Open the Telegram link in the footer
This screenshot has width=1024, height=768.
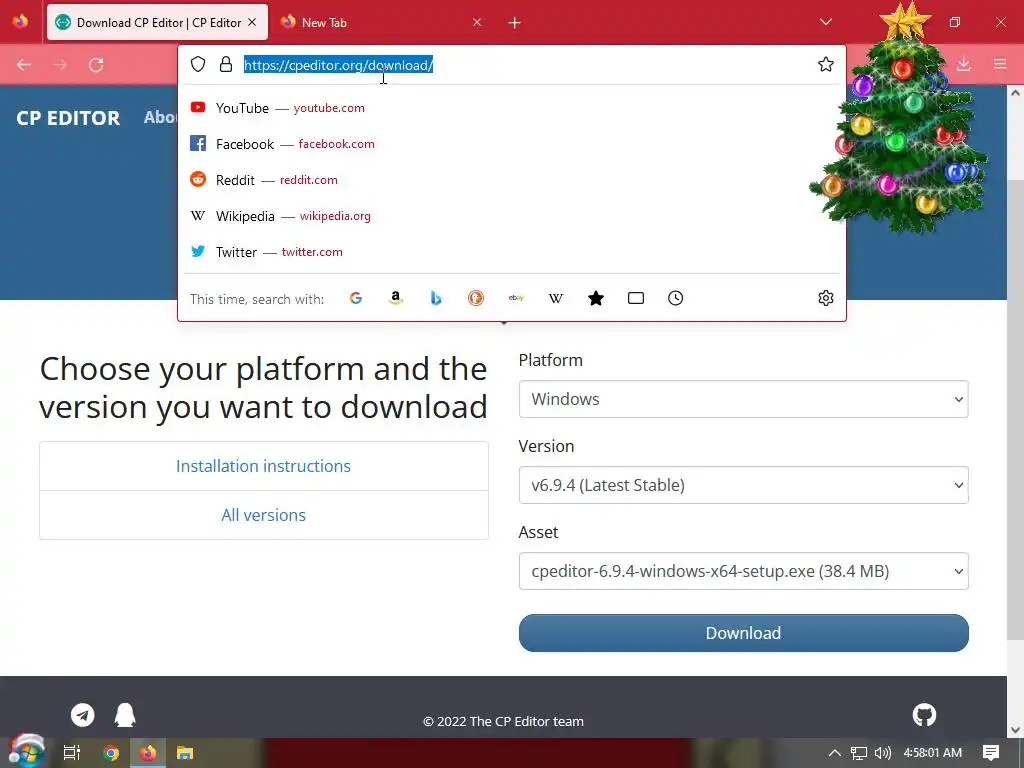83,715
